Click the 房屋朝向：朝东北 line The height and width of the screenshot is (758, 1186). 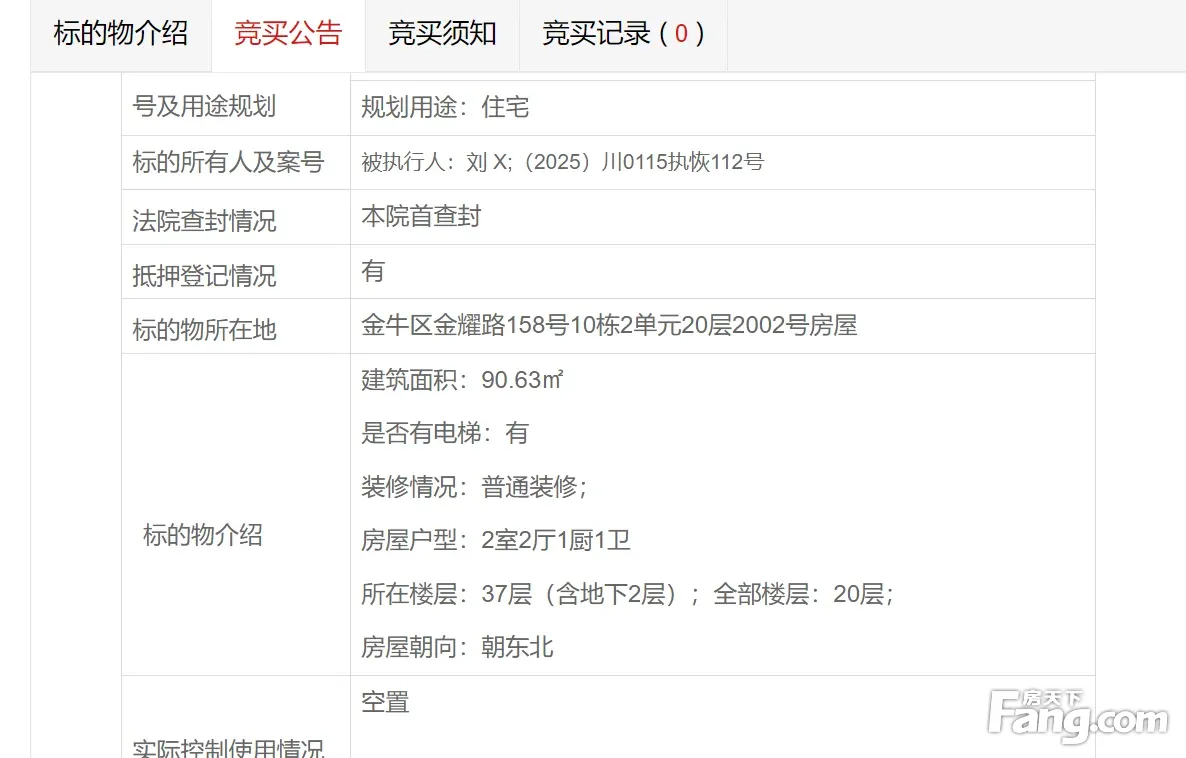[x=457, y=647]
